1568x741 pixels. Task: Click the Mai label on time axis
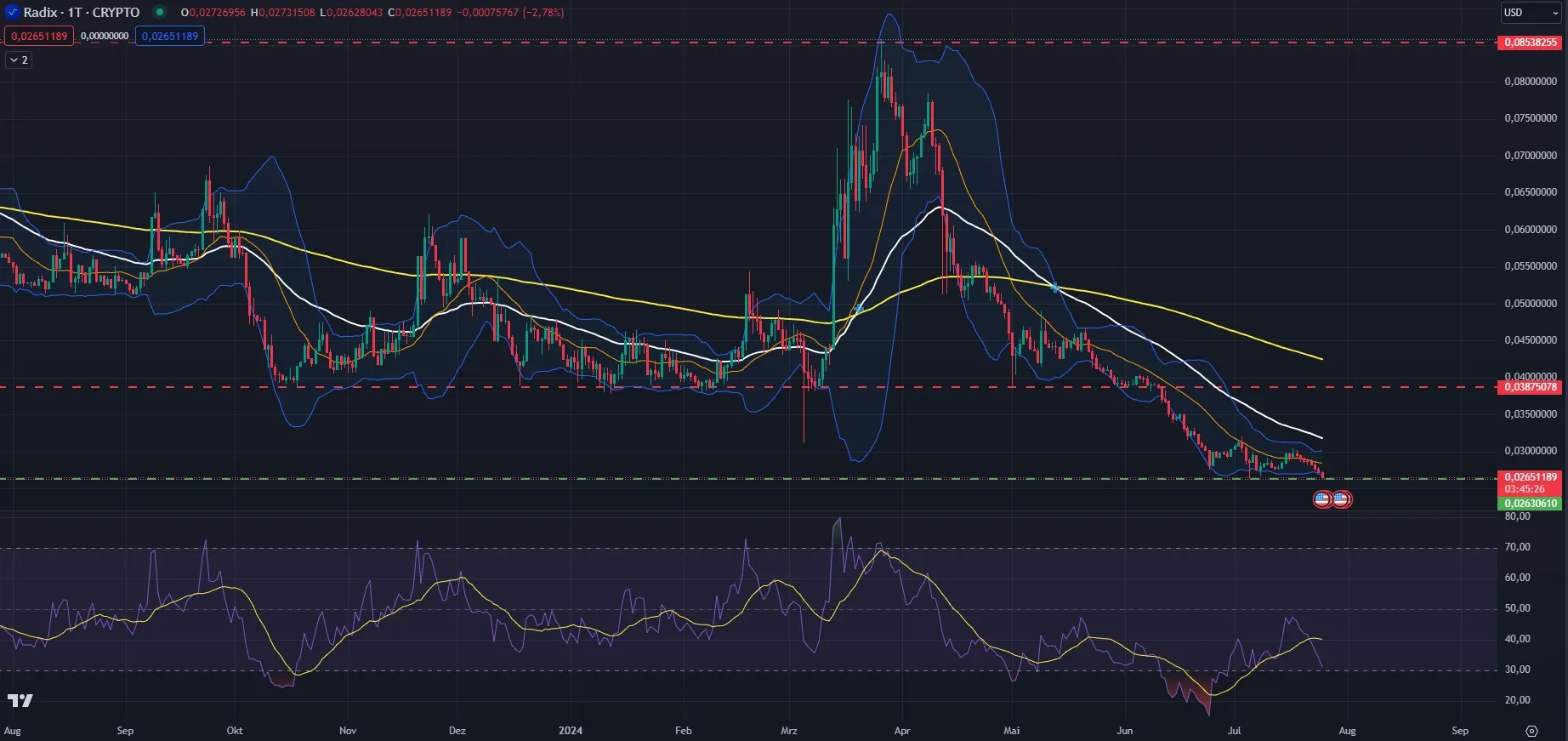coord(1011,731)
